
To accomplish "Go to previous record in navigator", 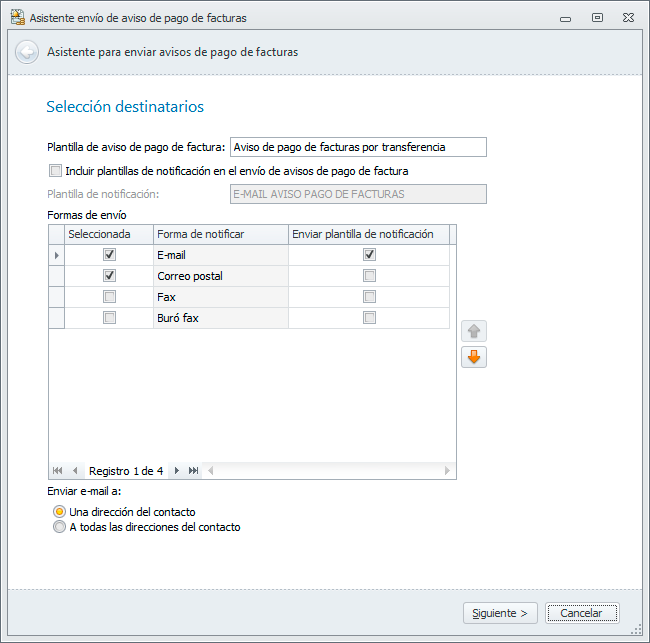I will click(x=74, y=470).
